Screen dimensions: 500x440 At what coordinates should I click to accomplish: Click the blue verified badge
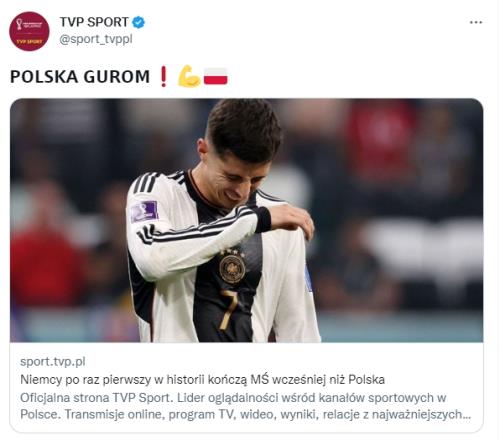[x=138, y=22]
